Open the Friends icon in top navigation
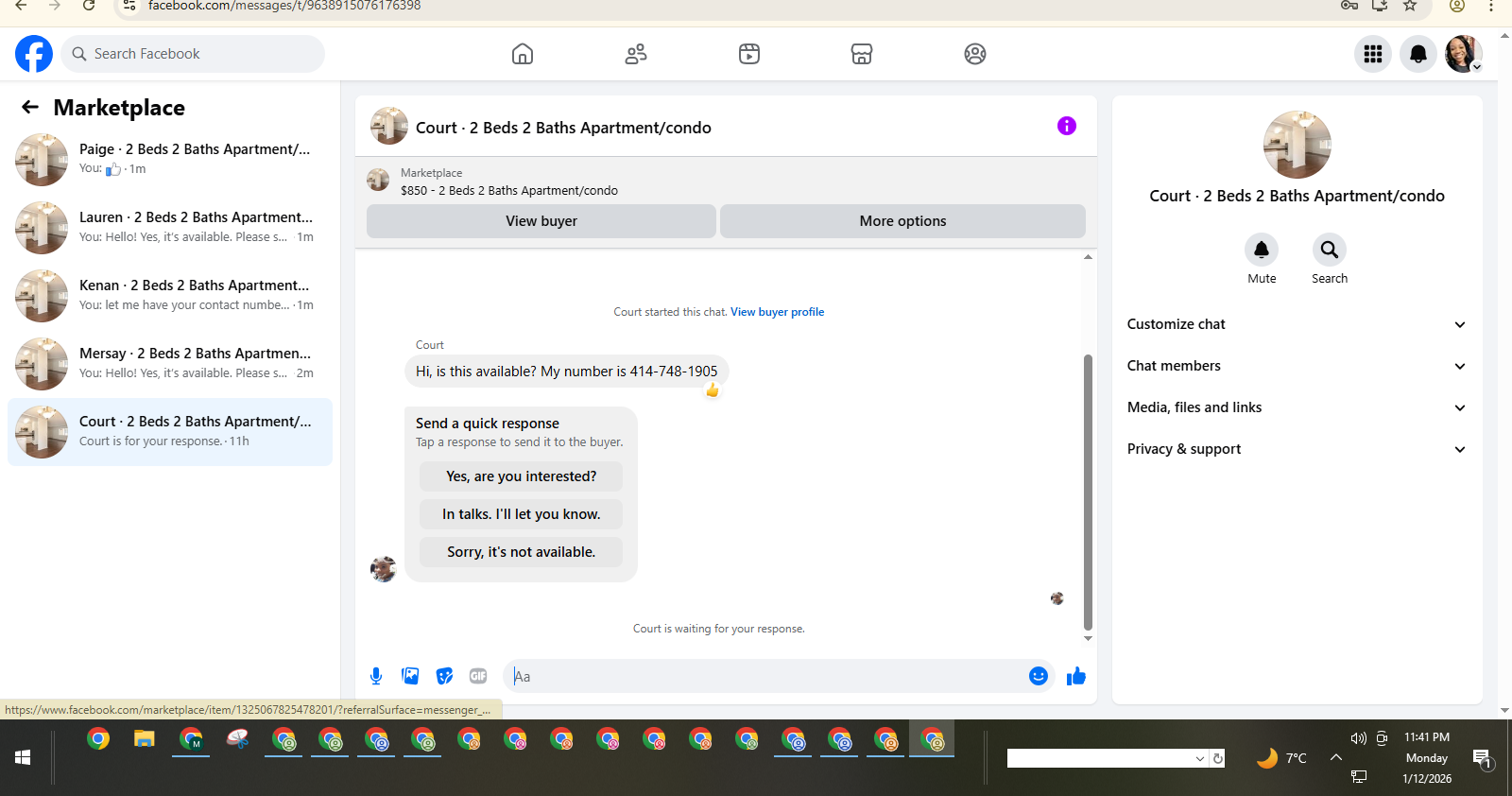1512x796 pixels. pos(636,54)
